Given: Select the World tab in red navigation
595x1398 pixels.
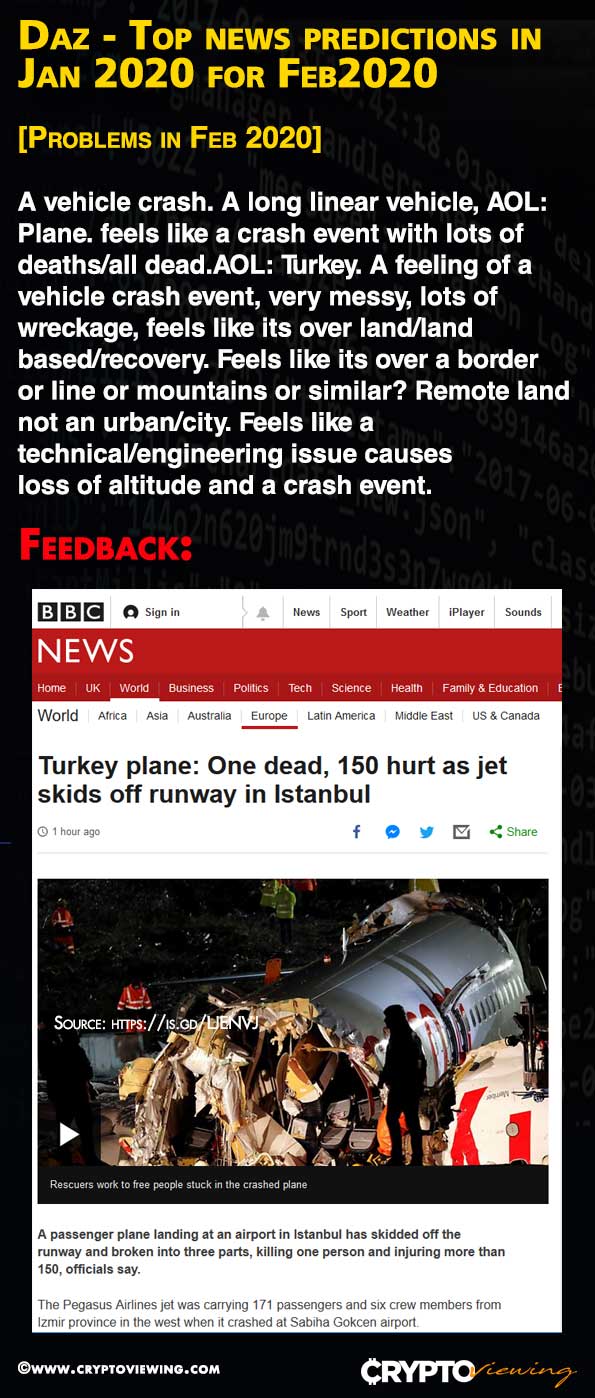Looking at the screenshot, I should (x=134, y=688).
